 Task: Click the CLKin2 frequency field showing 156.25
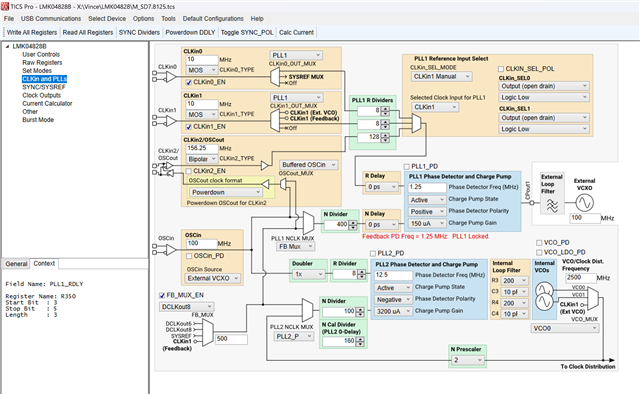[x=202, y=148]
